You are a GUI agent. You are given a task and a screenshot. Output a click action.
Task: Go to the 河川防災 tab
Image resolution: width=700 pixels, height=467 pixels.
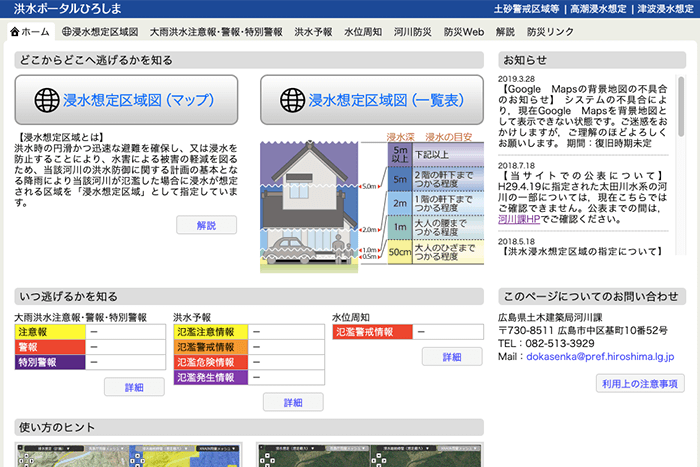(411, 32)
